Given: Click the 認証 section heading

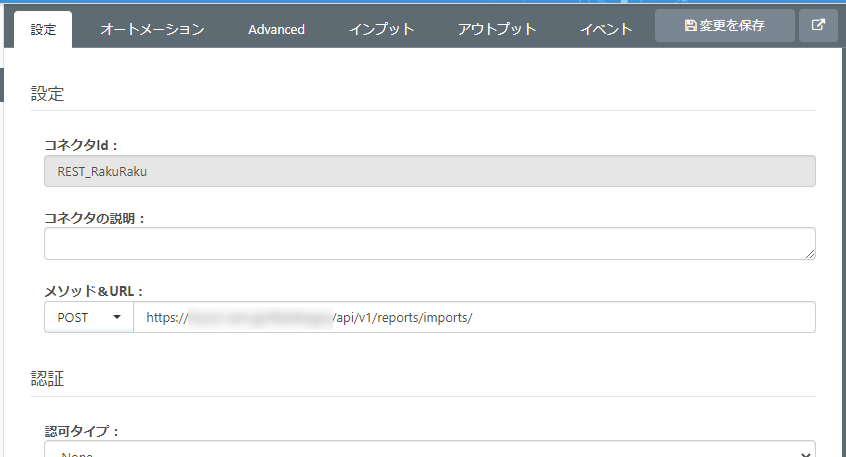Looking at the screenshot, I should coord(47,379).
